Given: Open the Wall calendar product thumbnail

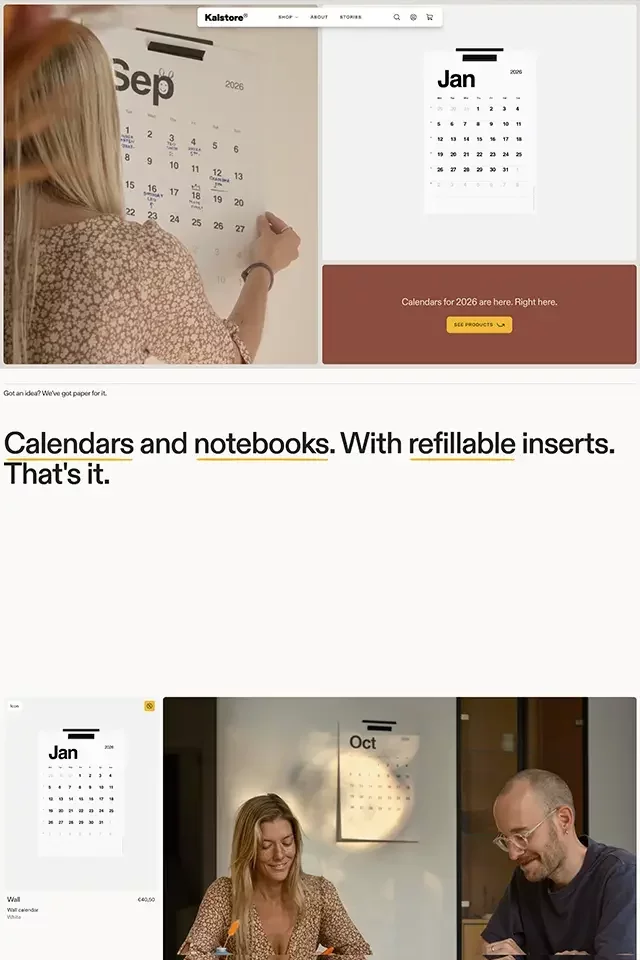Looking at the screenshot, I should click(81, 793).
